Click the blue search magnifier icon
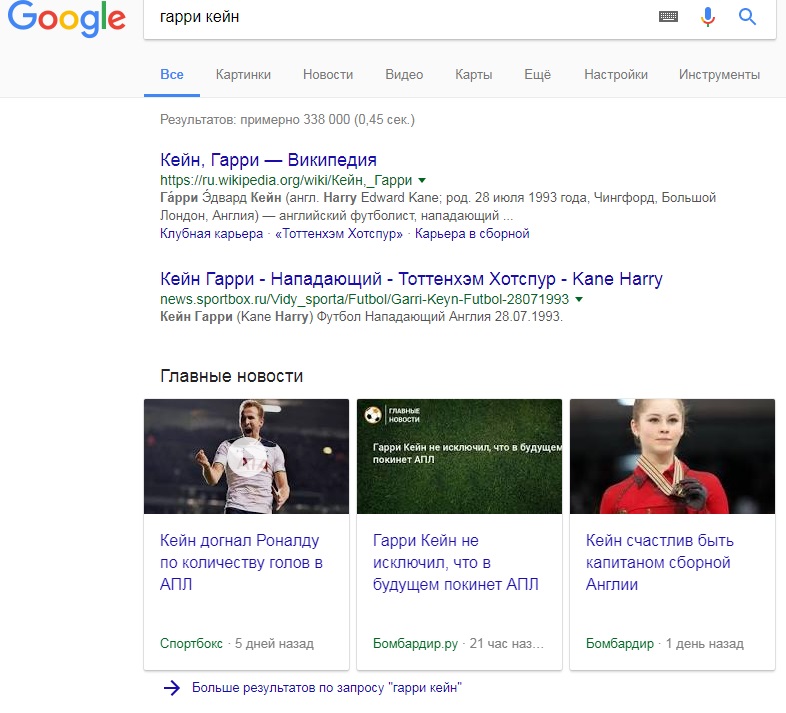The width and height of the screenshot is (786, 713). coord(747,17)
